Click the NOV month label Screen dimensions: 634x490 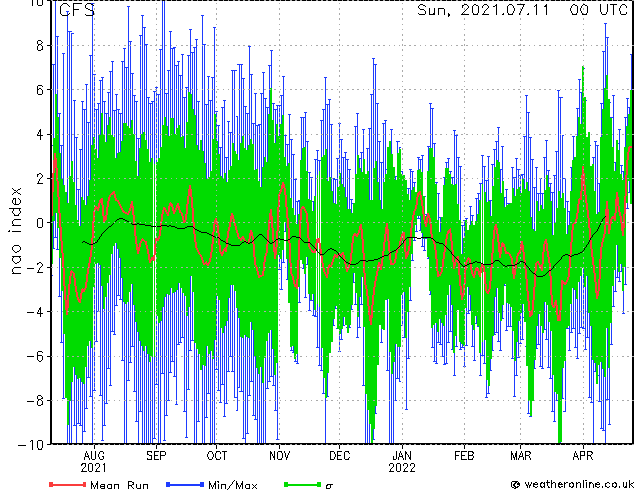(x=279, y=456)
